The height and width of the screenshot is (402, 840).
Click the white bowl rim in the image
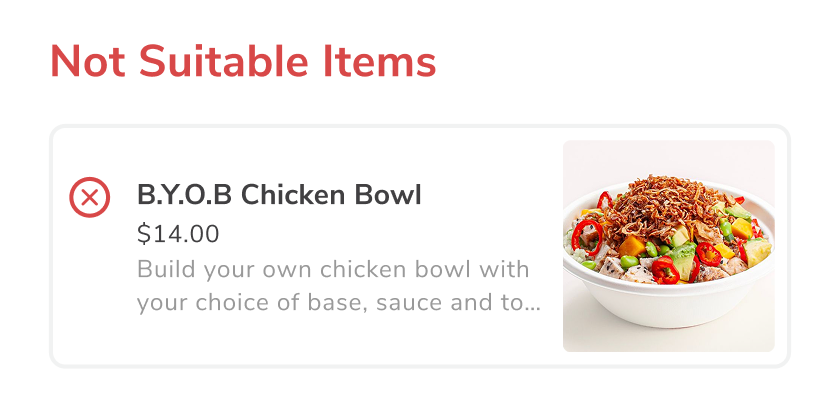669,288
